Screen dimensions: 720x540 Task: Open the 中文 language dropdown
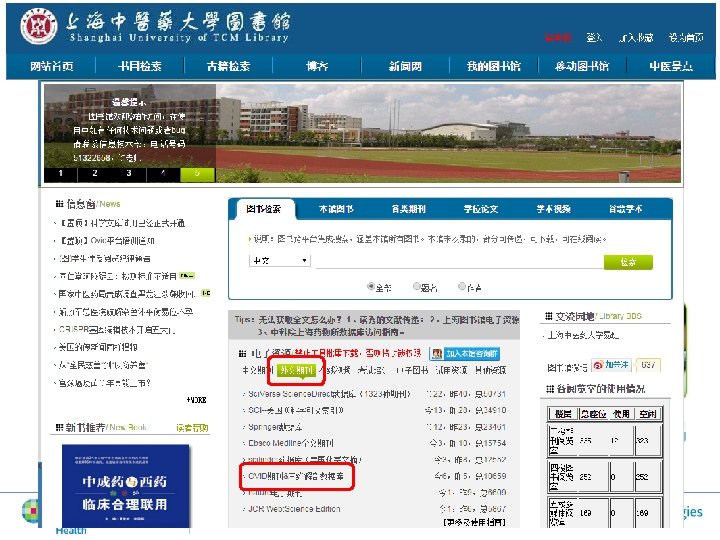(280, 261)
